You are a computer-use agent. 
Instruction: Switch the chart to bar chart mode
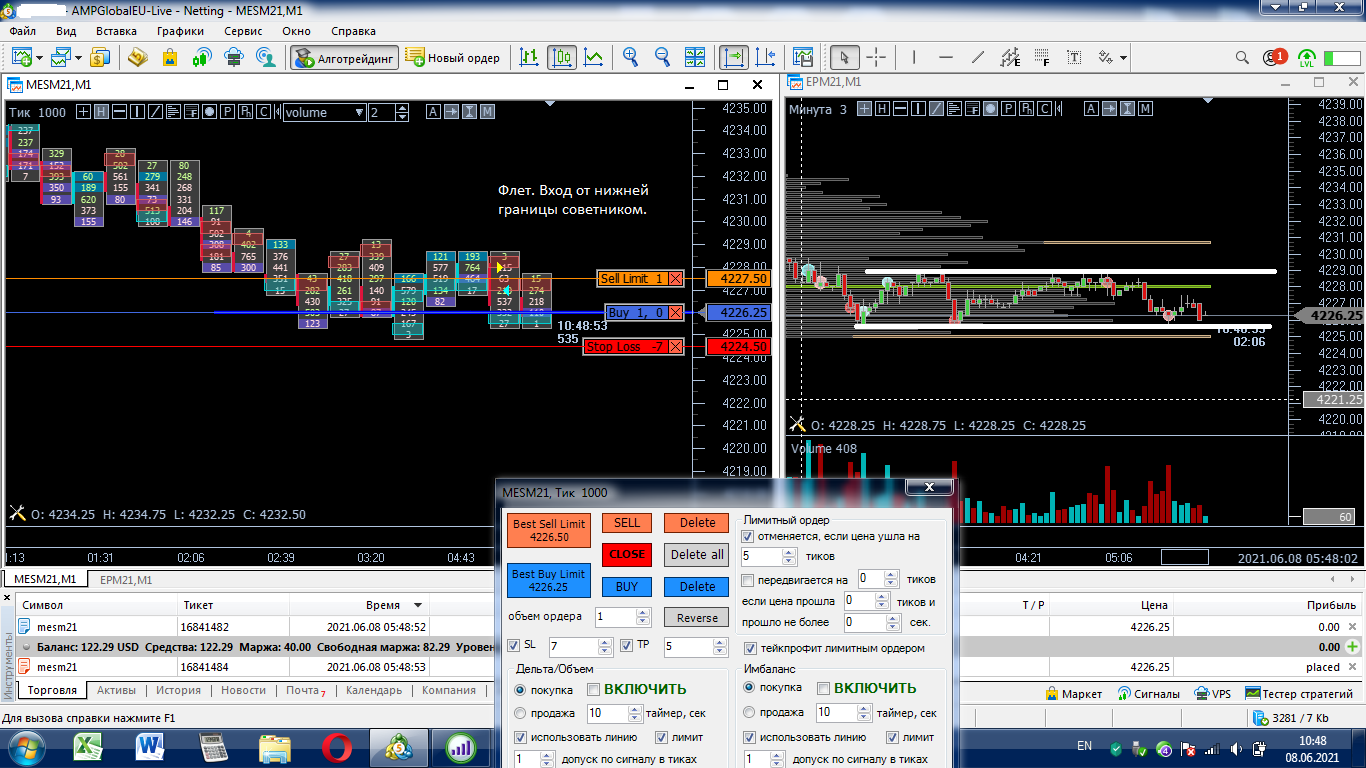pos(529,57)
